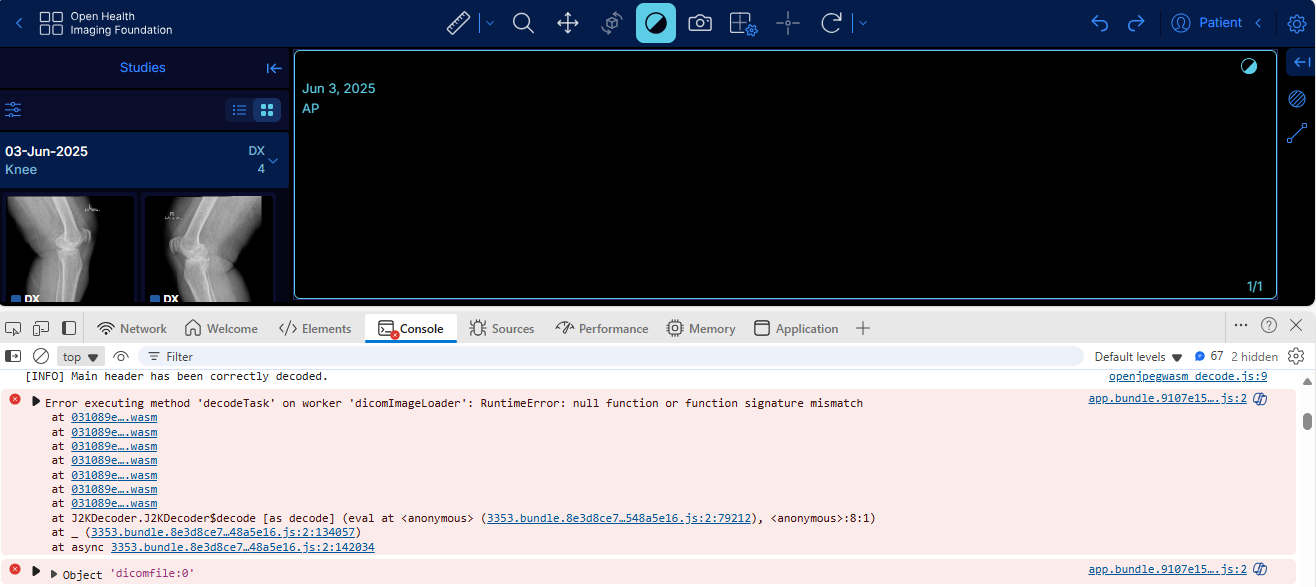
Task: Expand the measurement tools dropdown arrow
Action: (490, 23)
